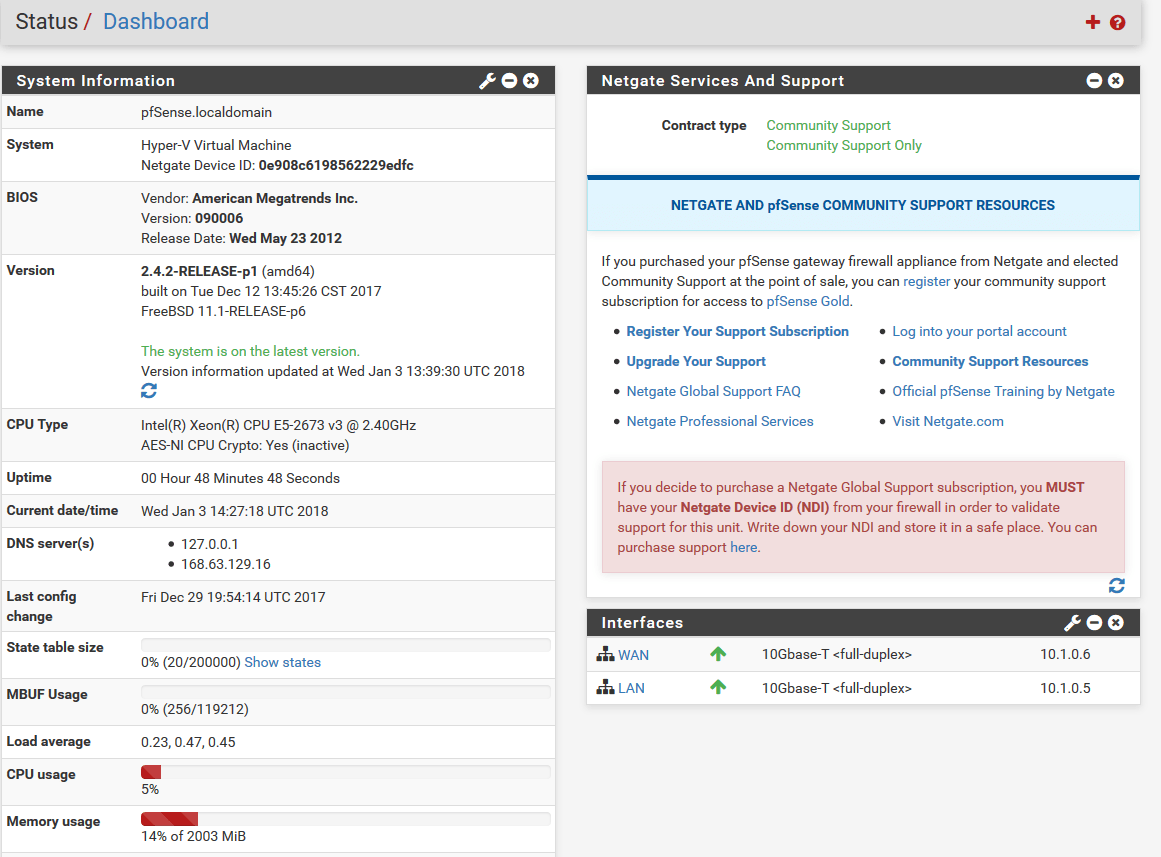Click hostname pfSense.localdomain

pos(207,113)
